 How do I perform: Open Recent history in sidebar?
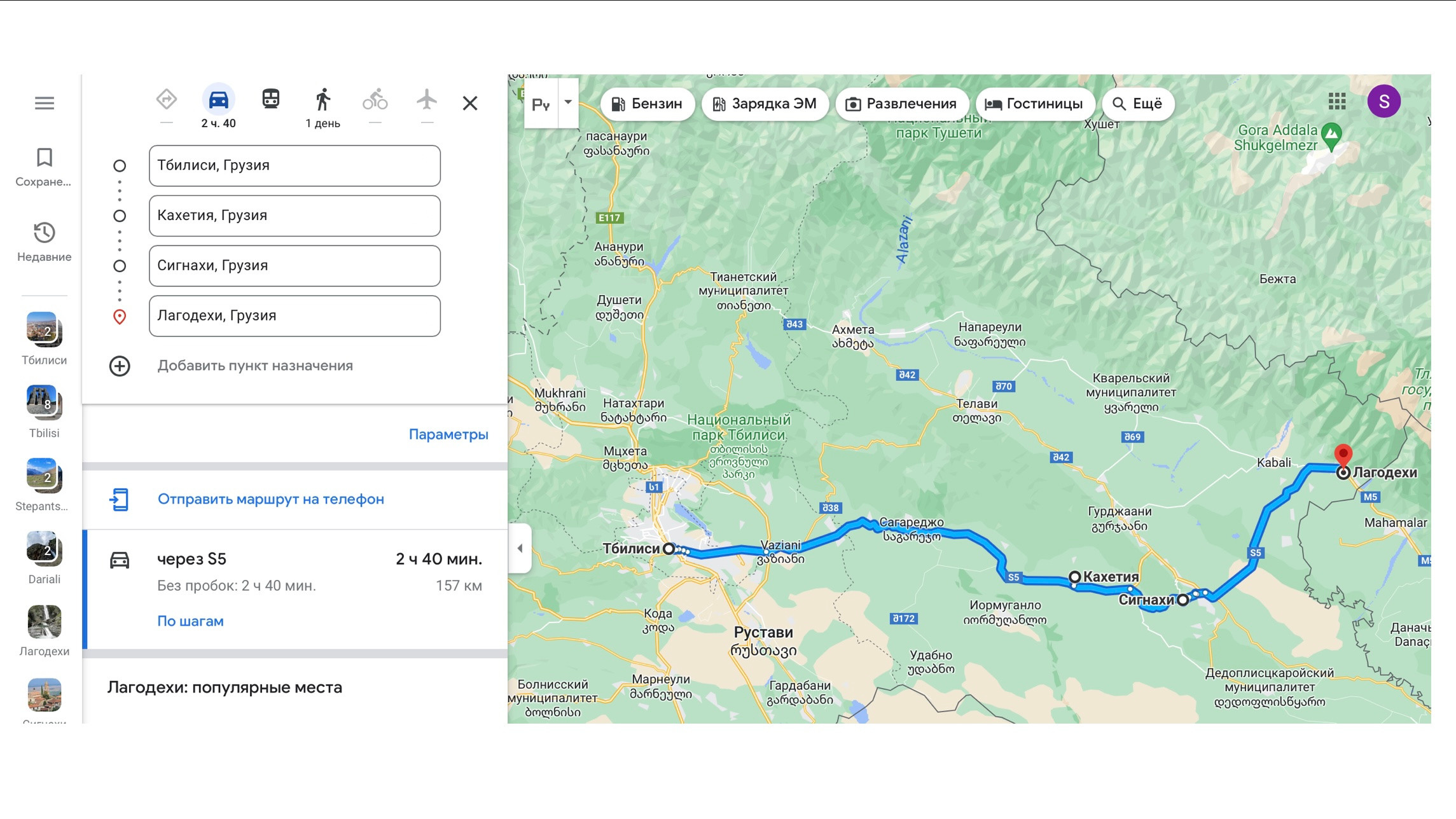44,233
